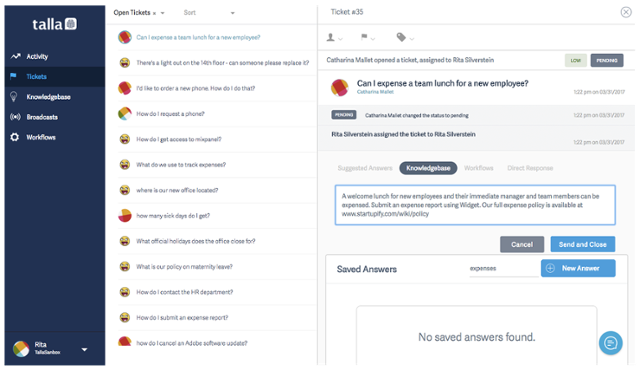This screenshot has height=371, width=640.
Task: Open ticket 'What do we use to track expenses?'
Action: pos(181,165)
